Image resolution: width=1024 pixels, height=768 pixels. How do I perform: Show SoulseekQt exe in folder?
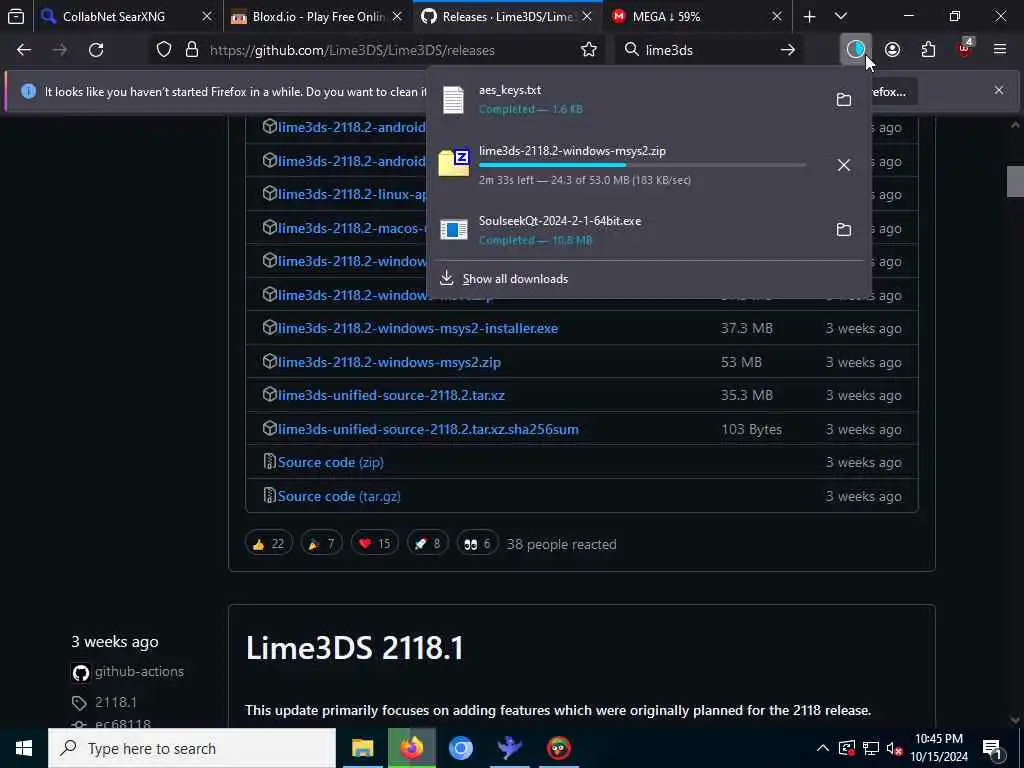tap(844, 229)
